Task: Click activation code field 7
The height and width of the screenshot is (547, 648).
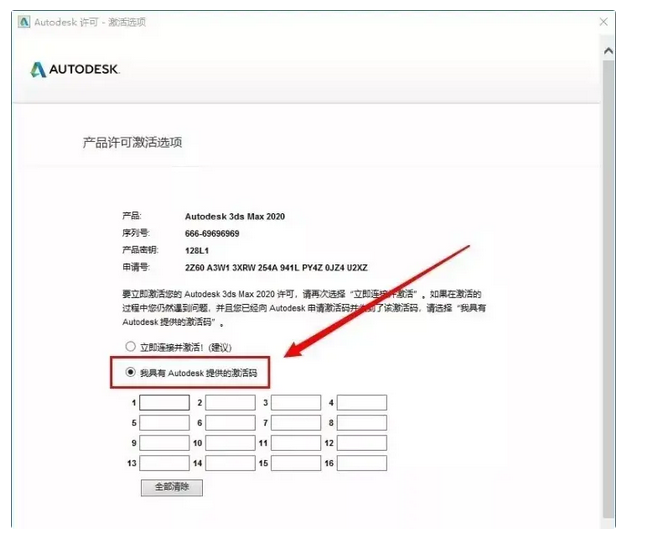Action: [x=296, y=423]
